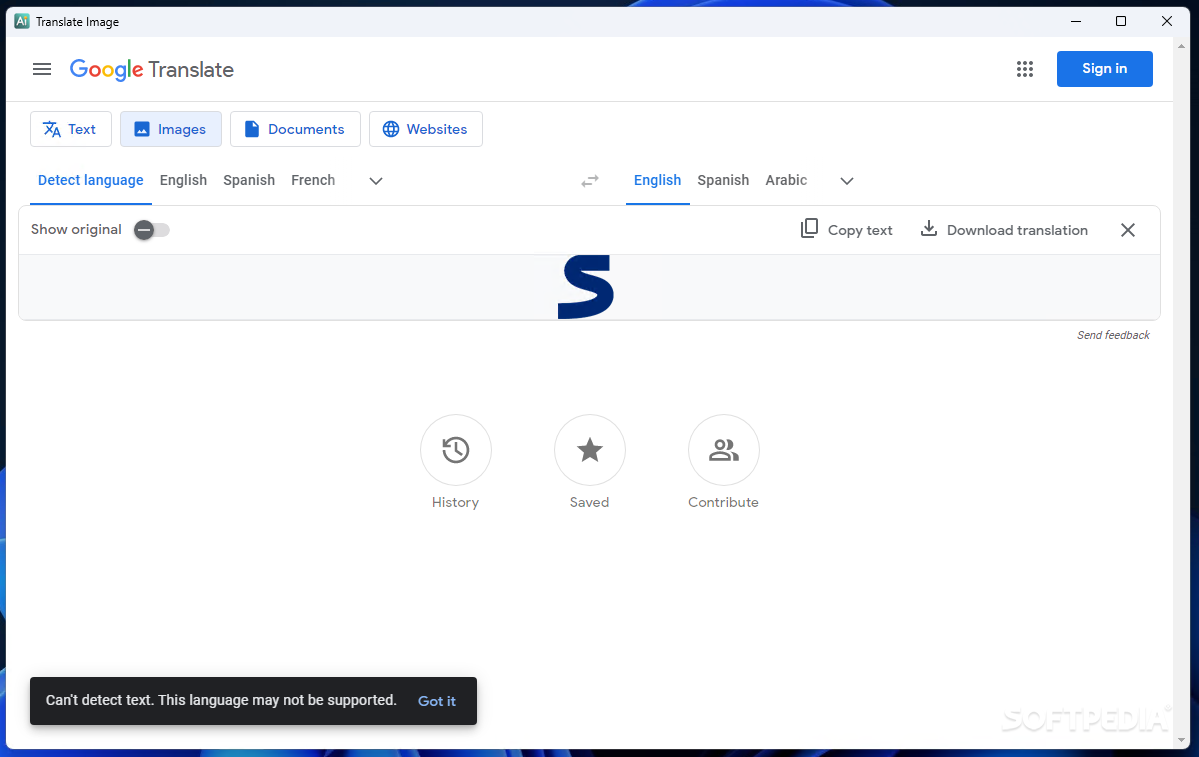Select Detect language as source

point(90,180)
